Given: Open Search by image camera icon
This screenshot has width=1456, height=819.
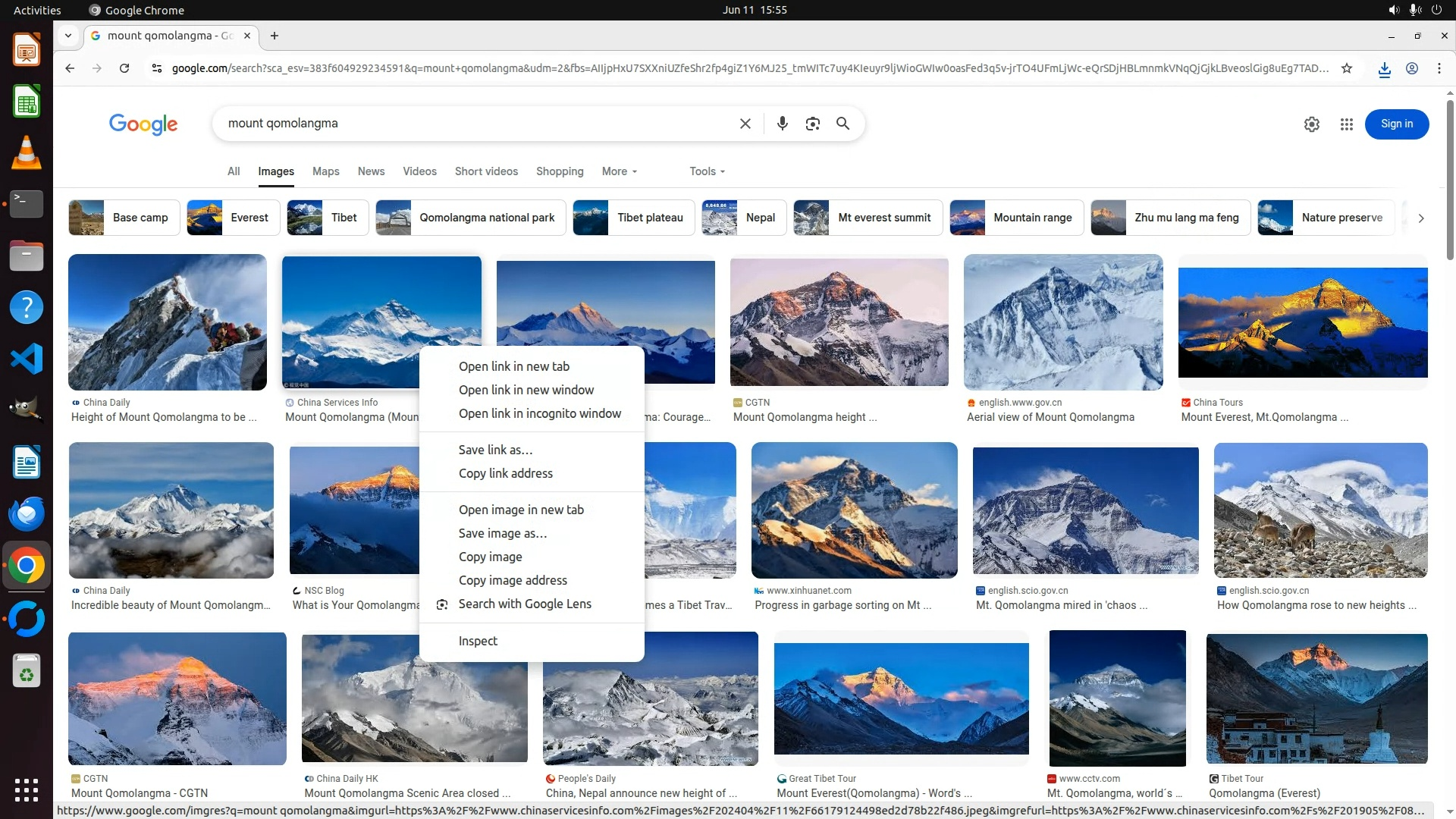Looking at the screenshot, I should 812,124.
